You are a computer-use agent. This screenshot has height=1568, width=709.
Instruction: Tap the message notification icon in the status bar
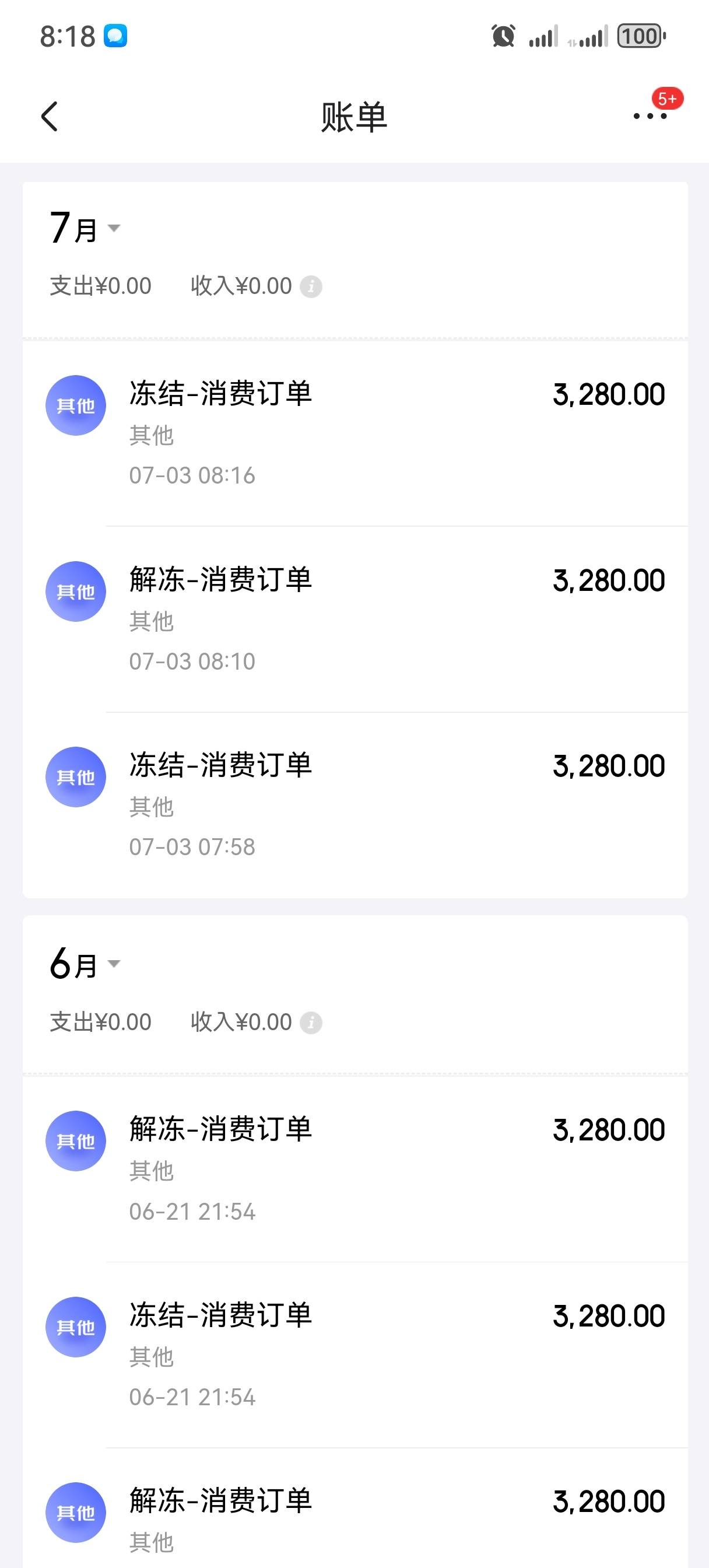coord(115,36)
